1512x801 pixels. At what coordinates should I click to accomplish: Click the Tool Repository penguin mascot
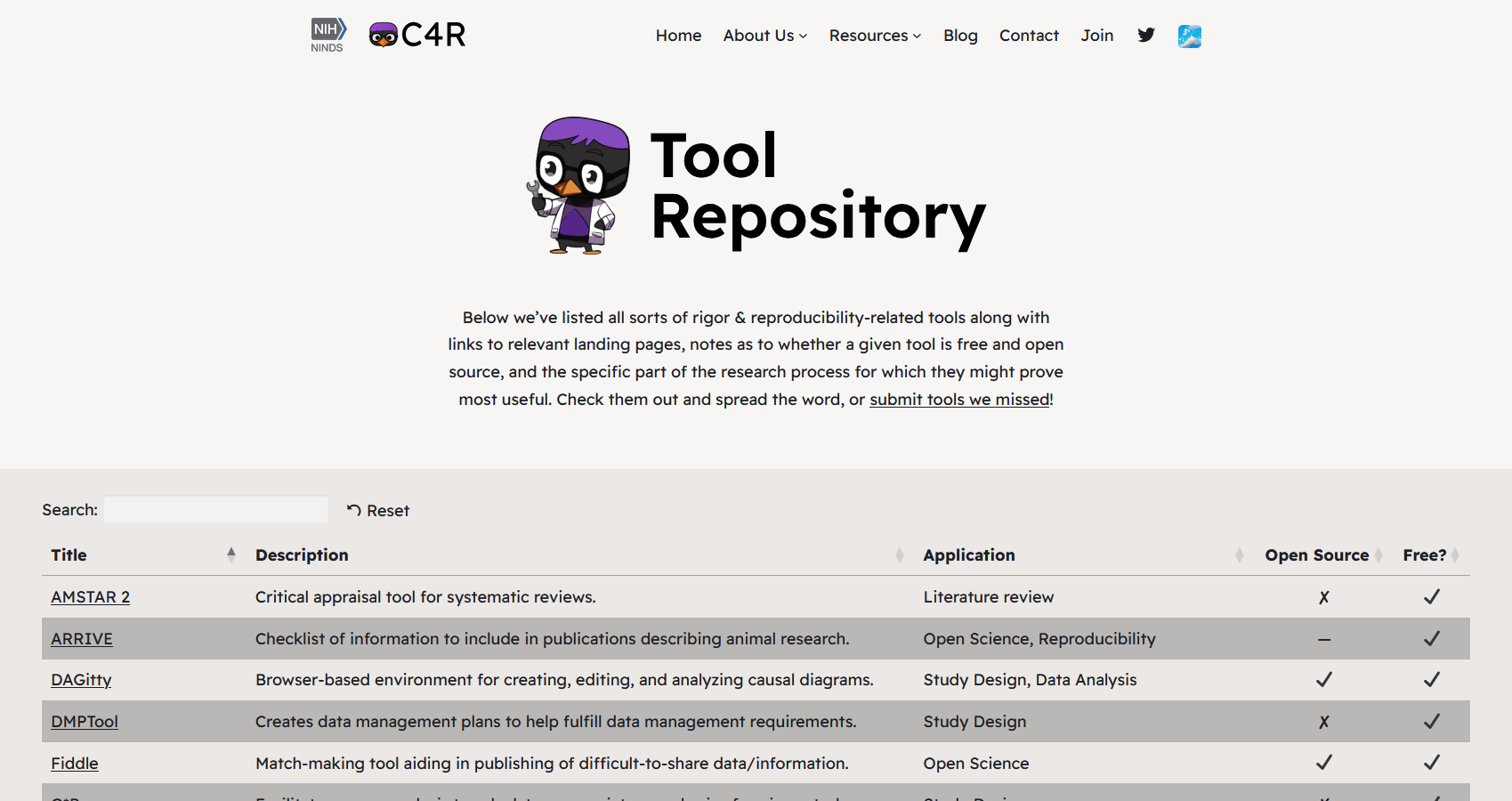(x=579, y=186)
